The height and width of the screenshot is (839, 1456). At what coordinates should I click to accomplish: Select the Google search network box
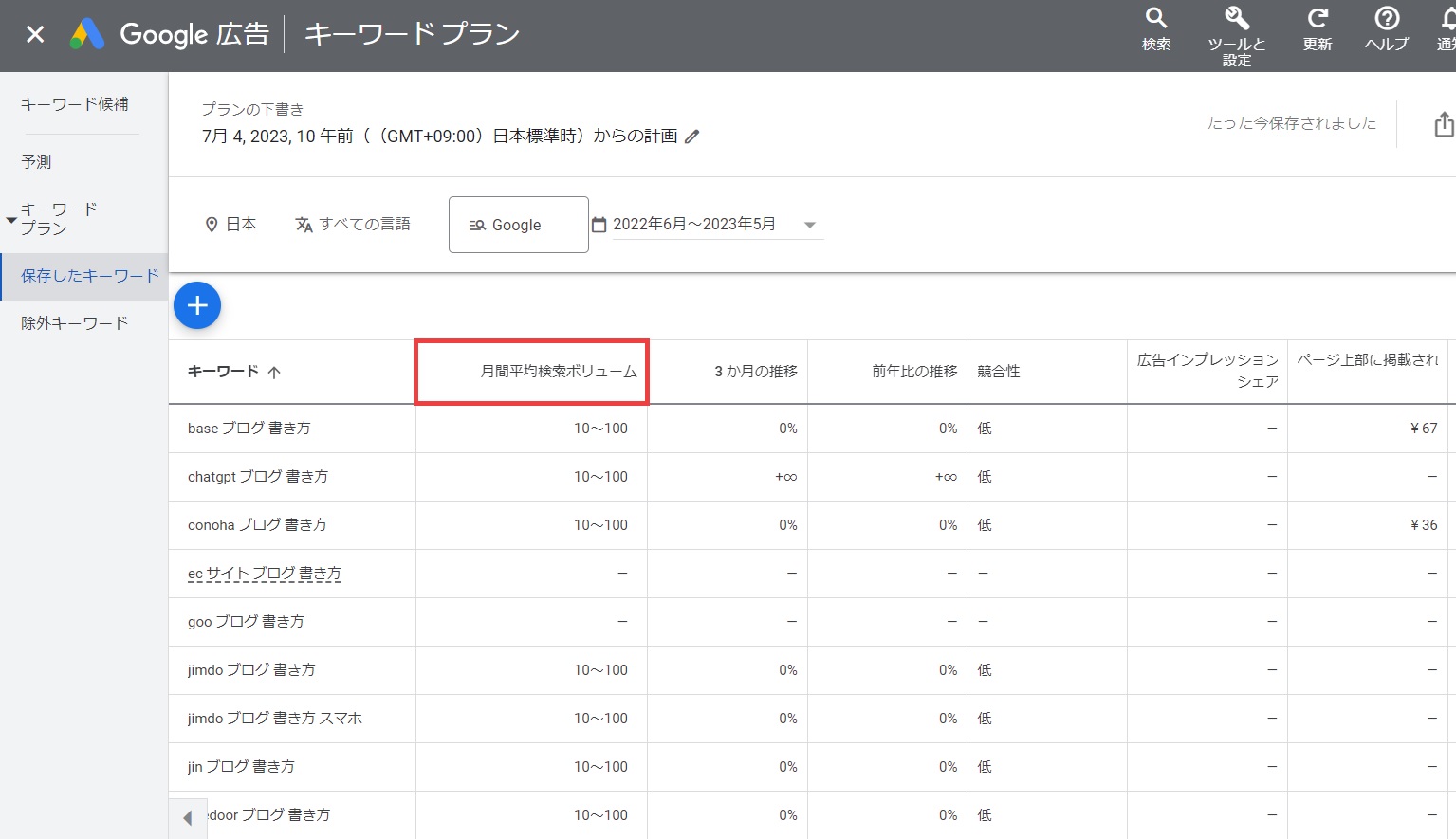518,225
